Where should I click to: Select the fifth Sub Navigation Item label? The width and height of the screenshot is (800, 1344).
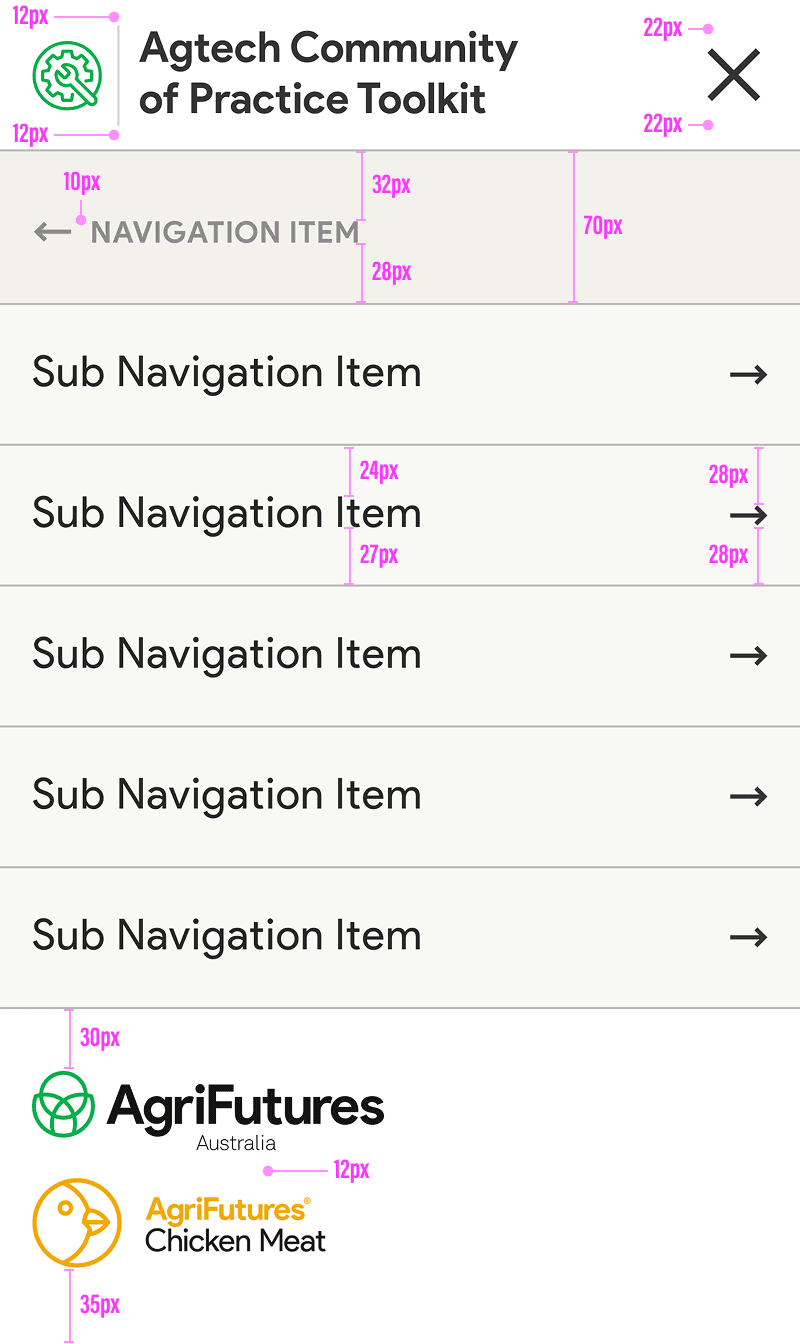227,937
